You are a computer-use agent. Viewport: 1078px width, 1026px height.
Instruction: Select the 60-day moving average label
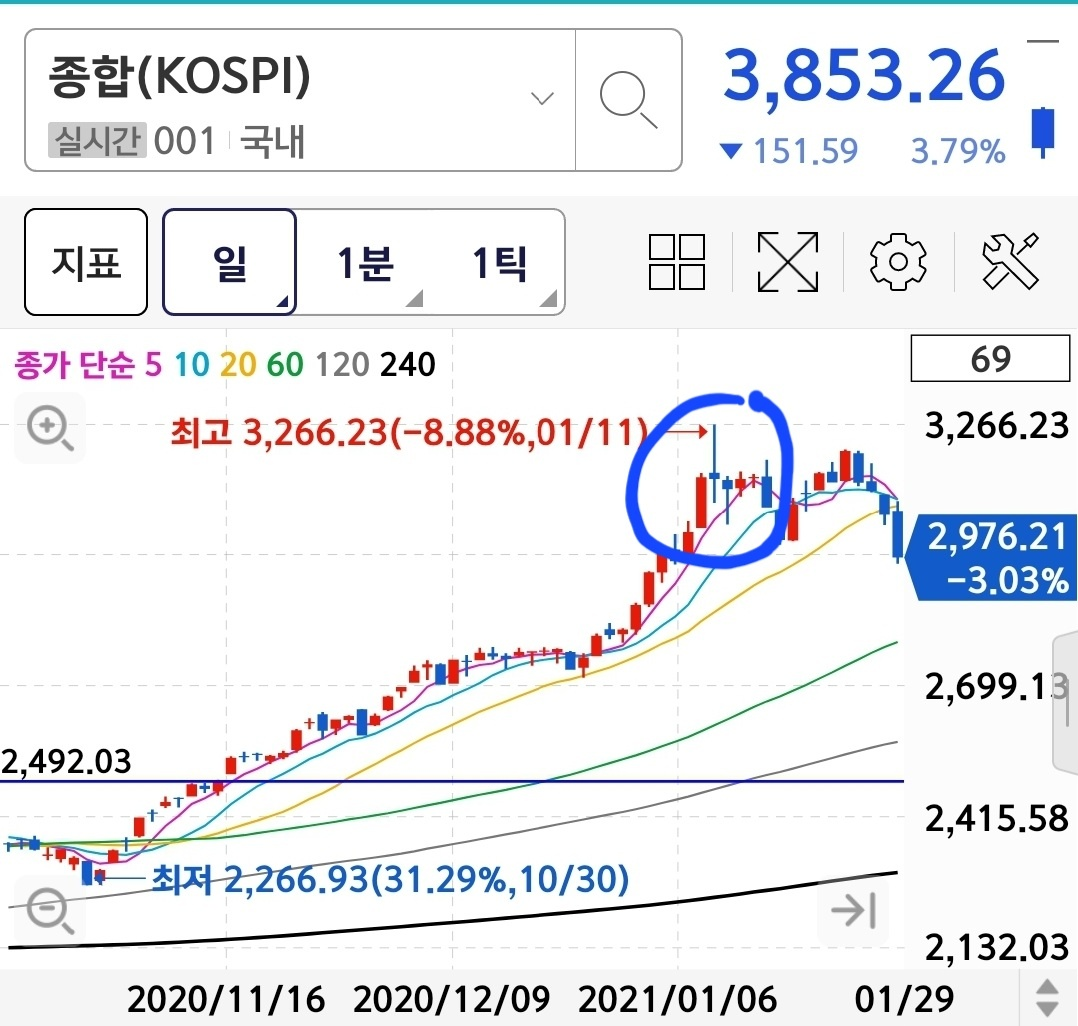[285, 364]
